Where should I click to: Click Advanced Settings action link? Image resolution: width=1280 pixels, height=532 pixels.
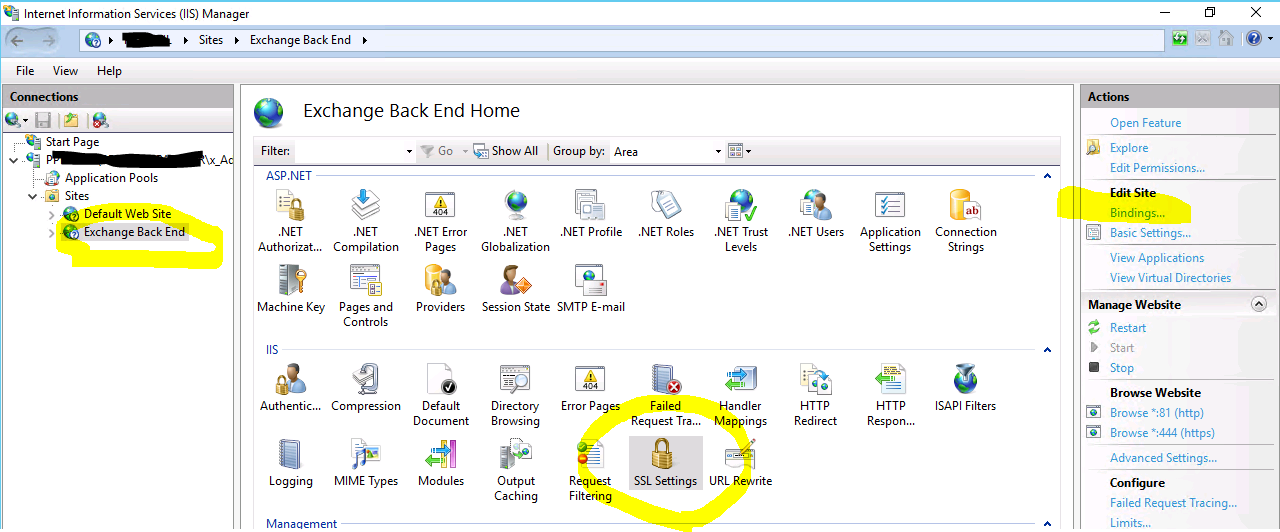pos(1163,458)
